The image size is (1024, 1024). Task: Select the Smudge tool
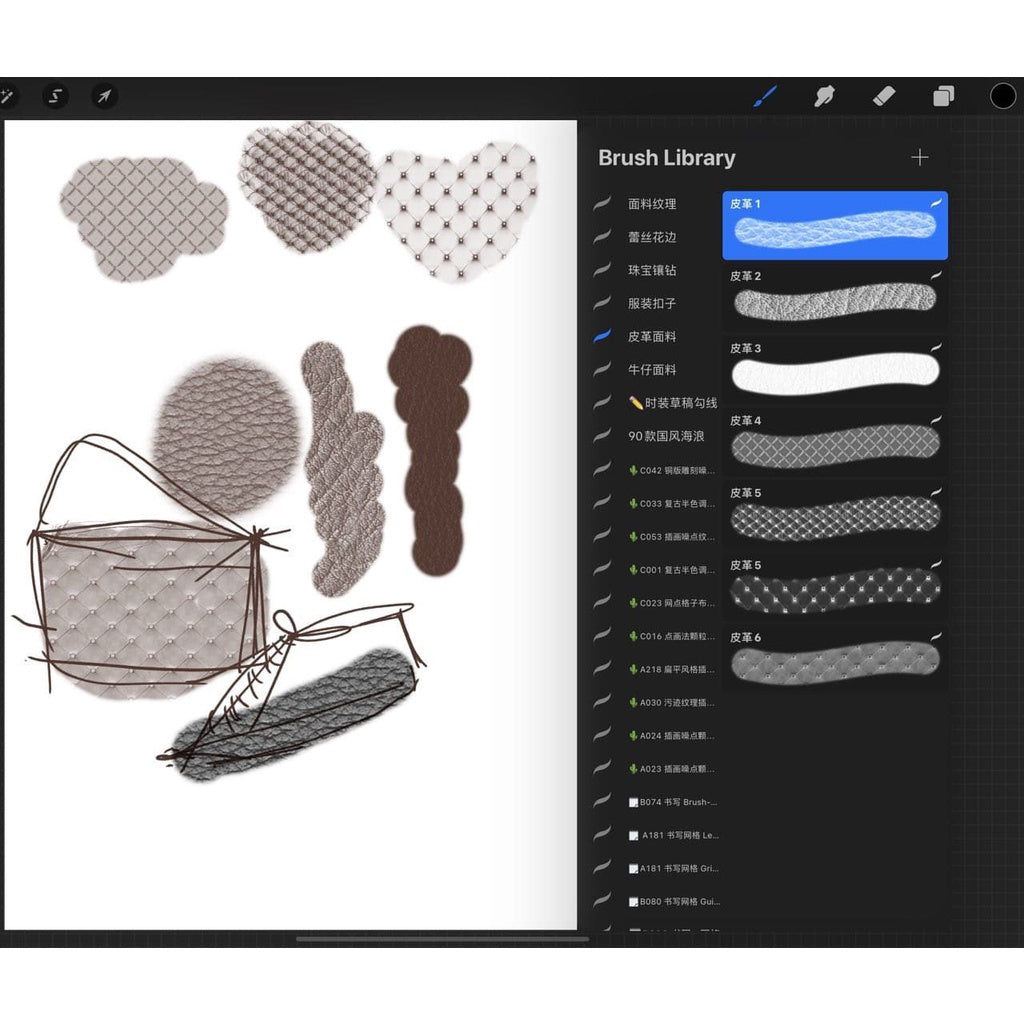824,97
